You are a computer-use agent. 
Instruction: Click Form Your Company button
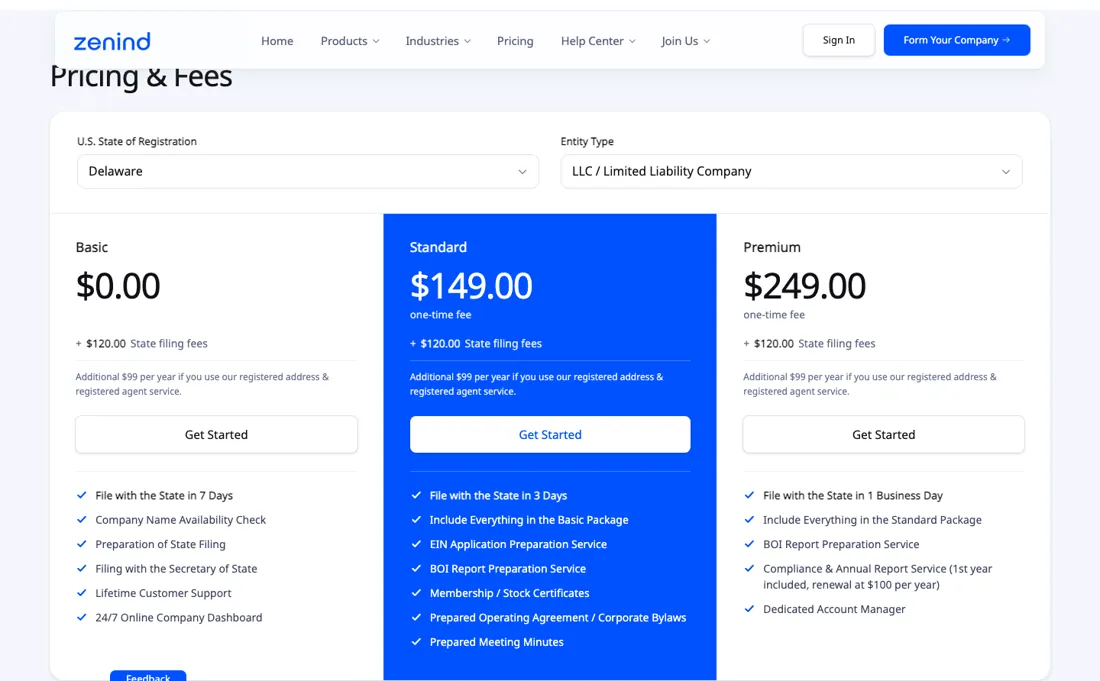tap(957, 40)
